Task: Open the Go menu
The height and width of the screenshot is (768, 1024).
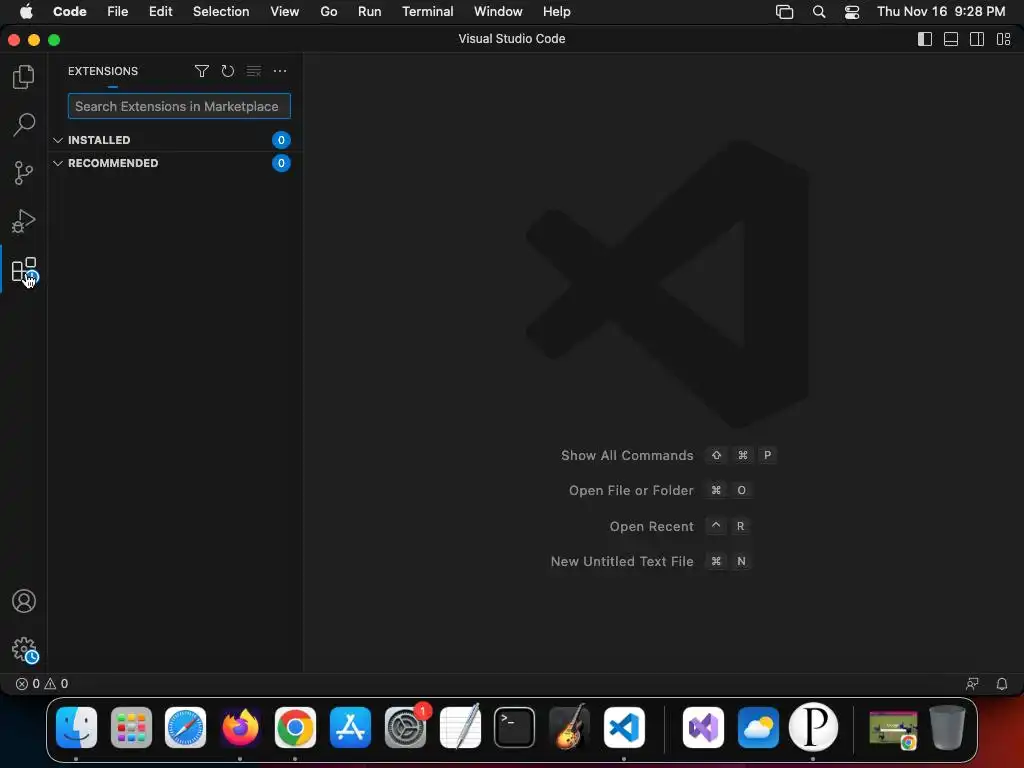Action: coord(328,11)
